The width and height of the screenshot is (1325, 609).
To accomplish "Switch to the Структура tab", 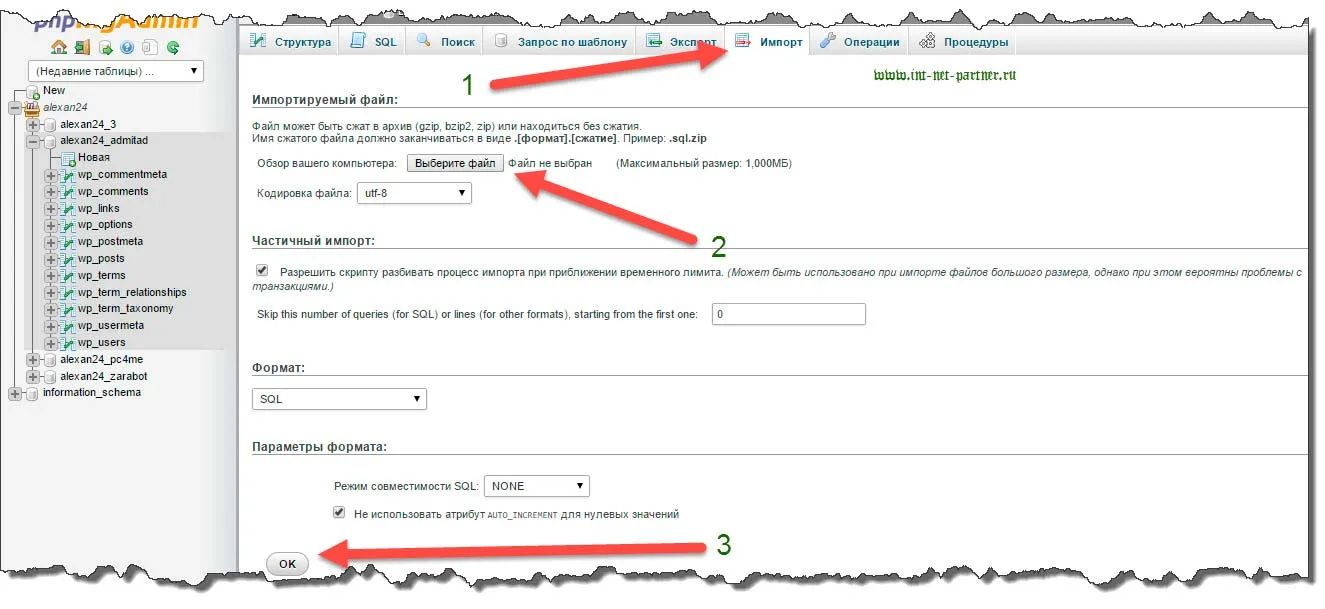I will (290, 42).
